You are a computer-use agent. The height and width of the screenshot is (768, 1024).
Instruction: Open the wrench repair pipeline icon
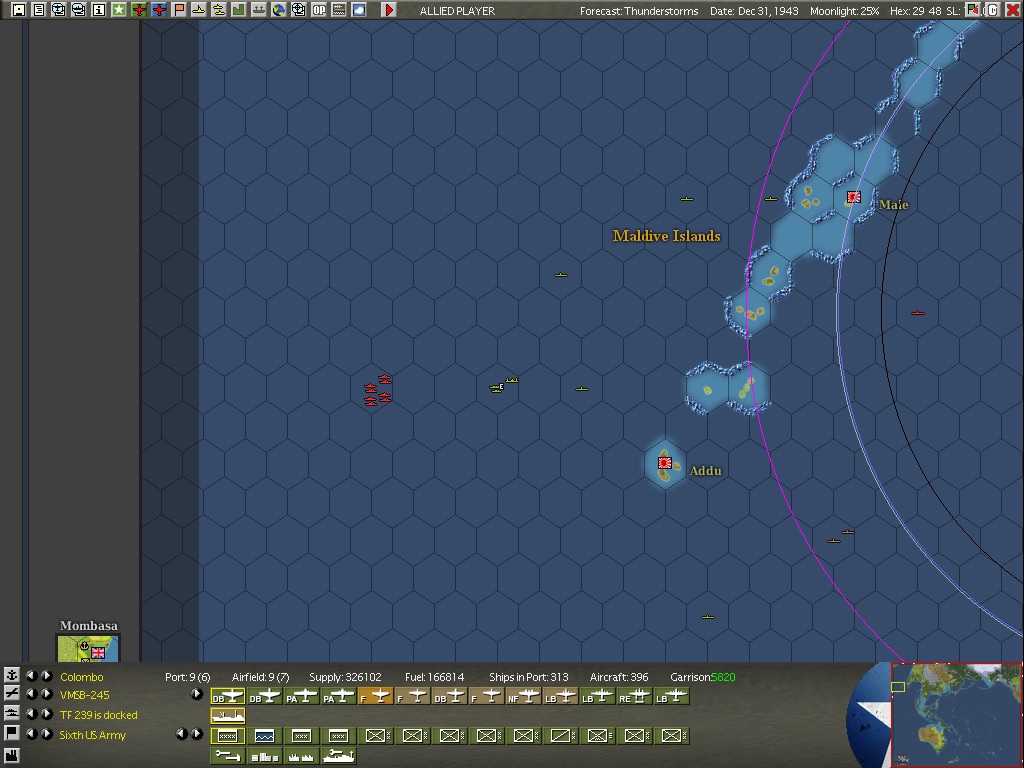tap(228, 756)
